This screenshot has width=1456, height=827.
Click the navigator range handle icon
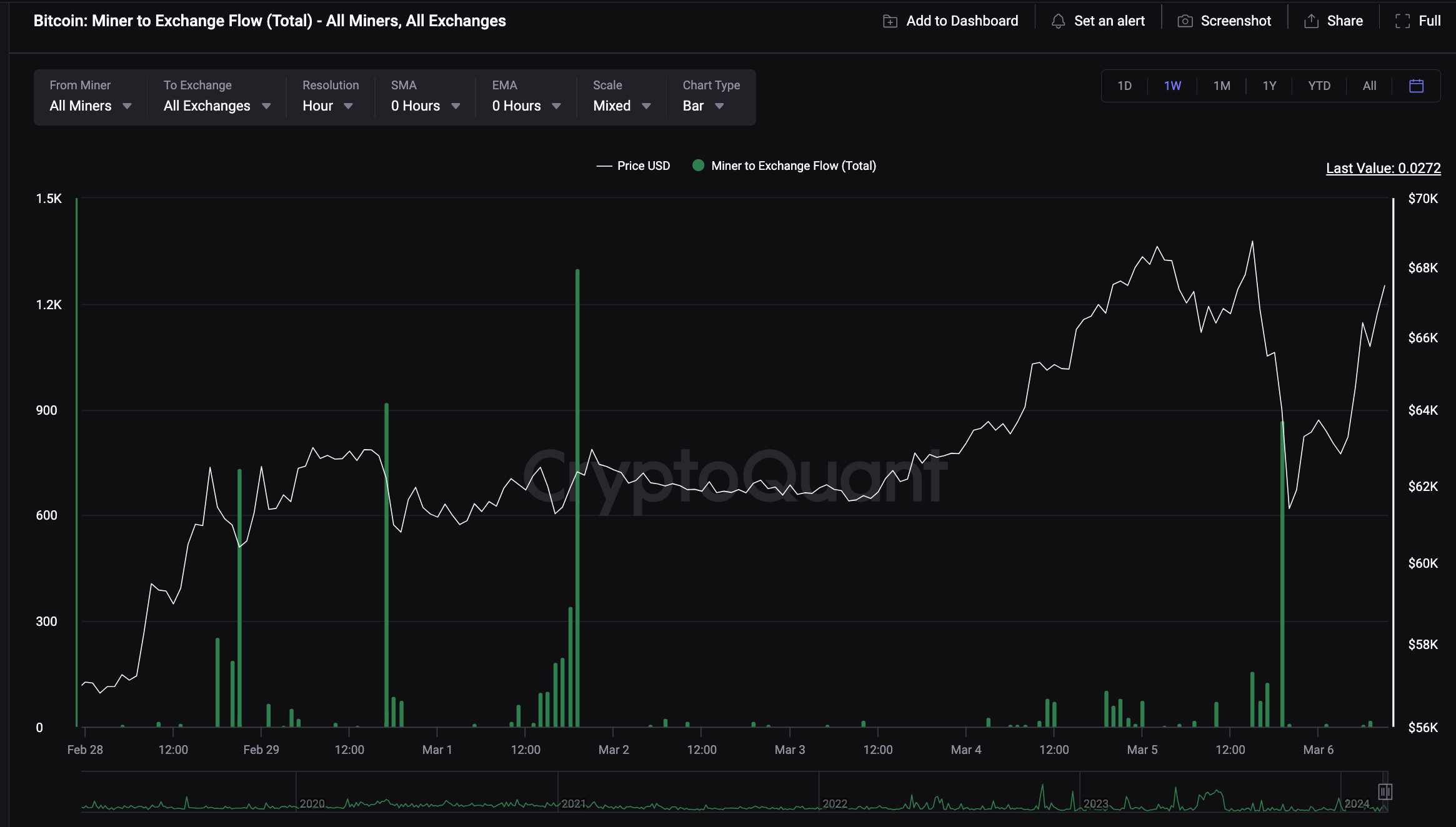tap(1385, 791)
